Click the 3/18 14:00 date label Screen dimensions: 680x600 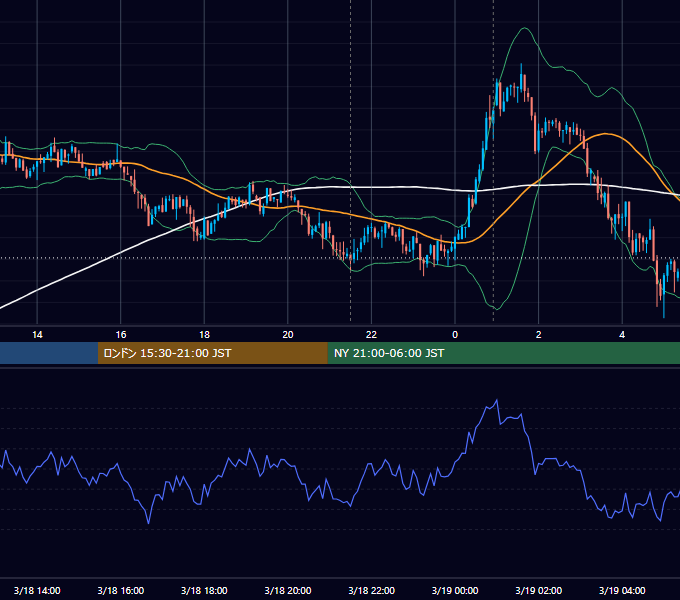point(37,590)
